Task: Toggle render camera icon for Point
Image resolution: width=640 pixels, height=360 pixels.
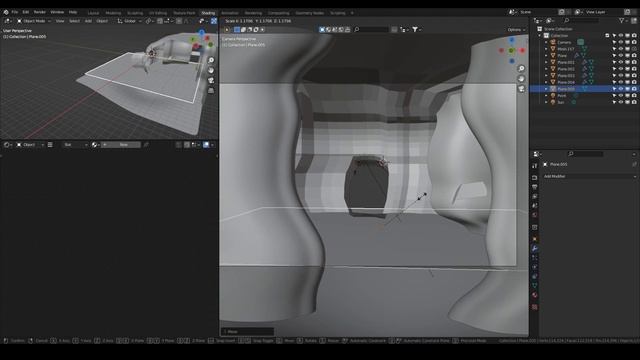Action: tap(634, 96)
